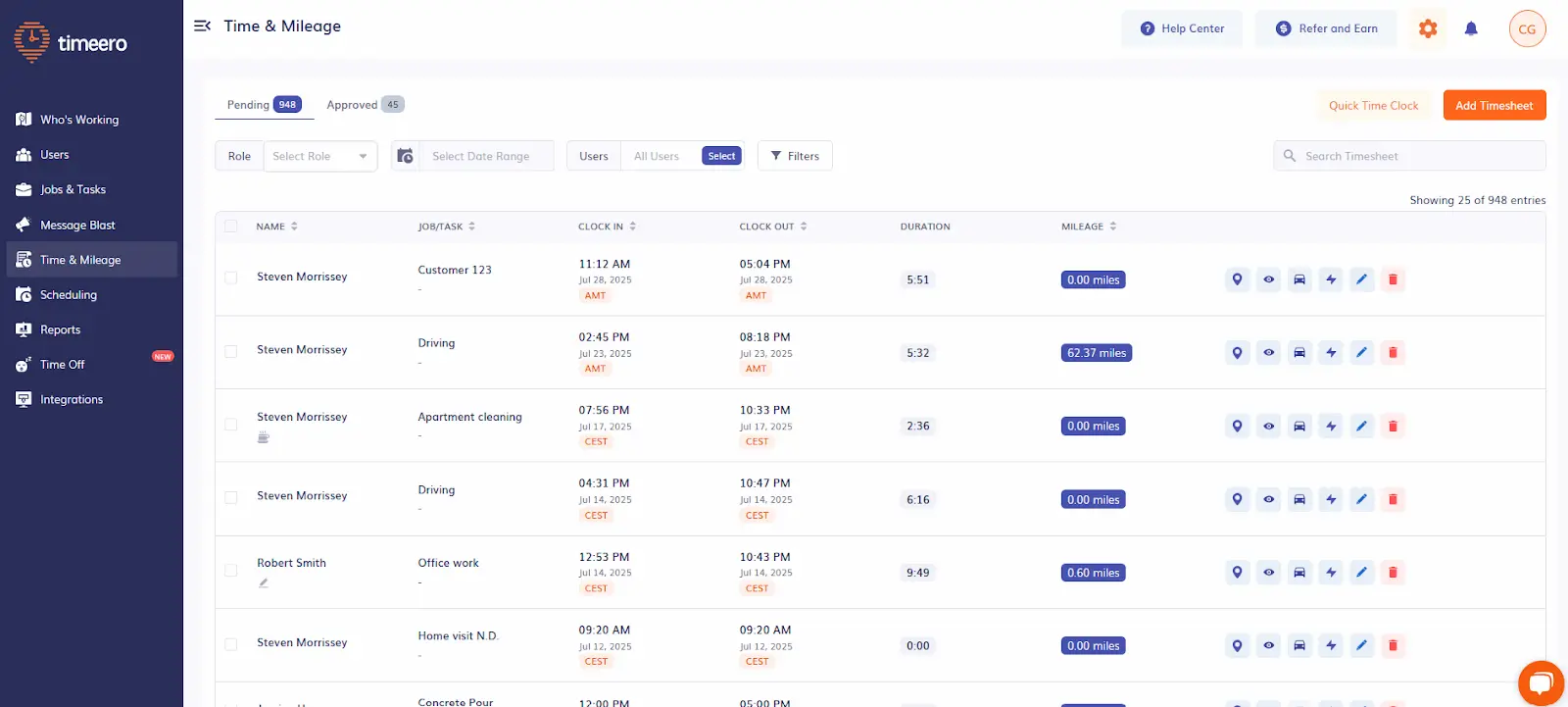1568x707 pixels.
Task: Tick checkbox for Home visit N.D. row
Action: [231, 644]
